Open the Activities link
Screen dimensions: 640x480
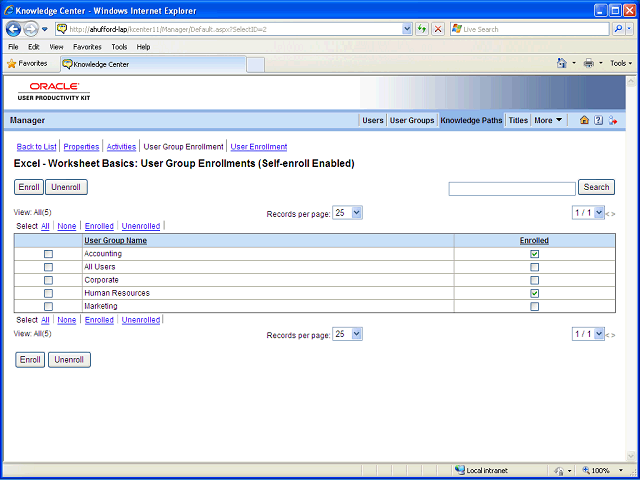pos(121,147)
